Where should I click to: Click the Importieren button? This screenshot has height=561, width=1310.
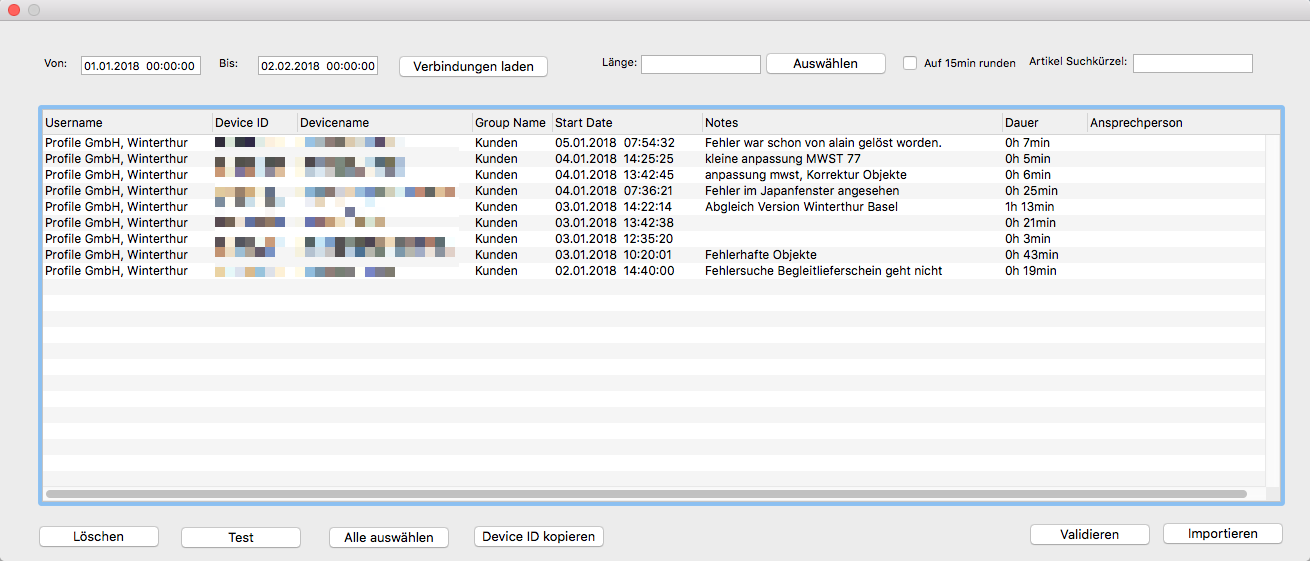pos(1222,534)
